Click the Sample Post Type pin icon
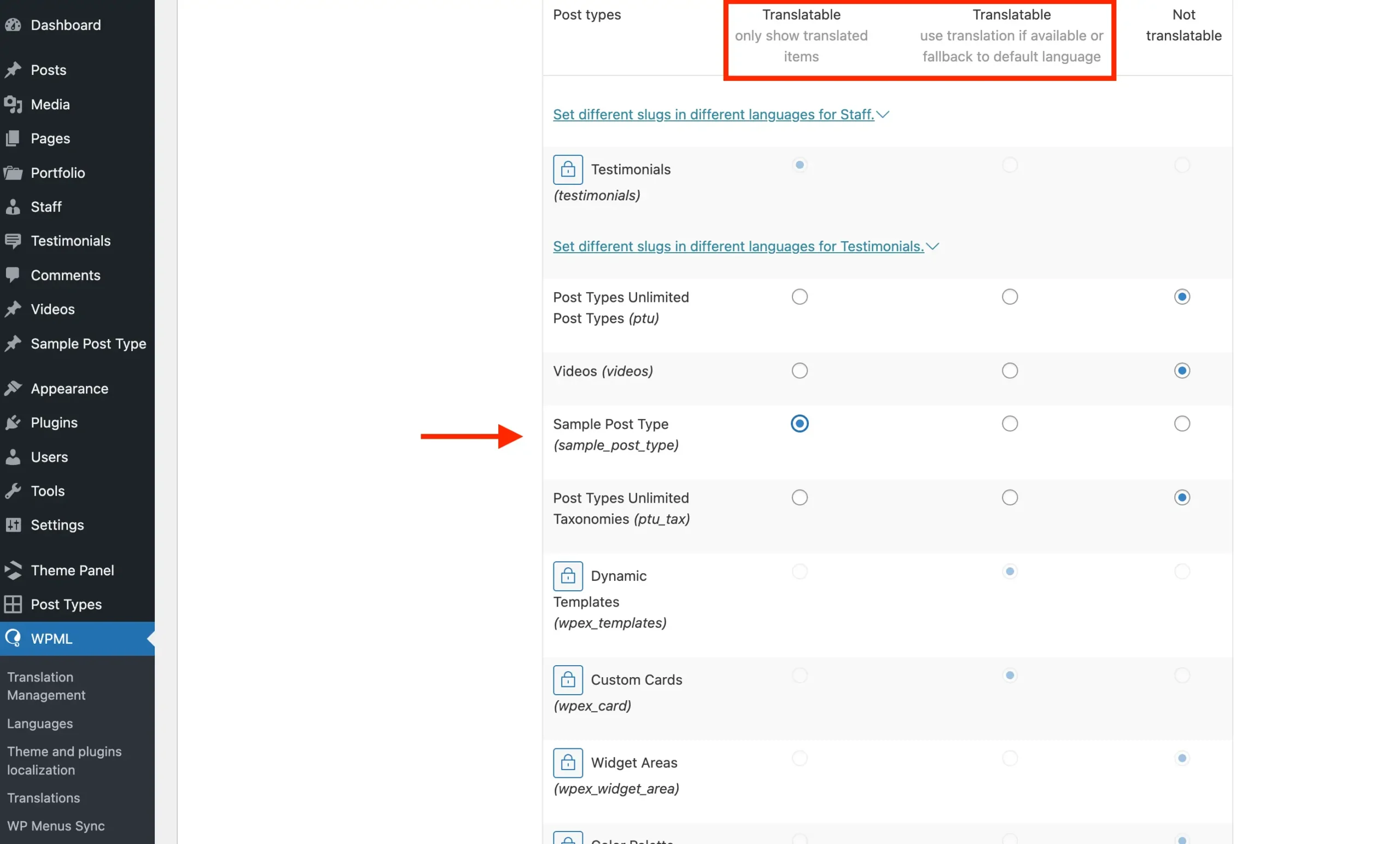 pyautogui.click(x=13, y=344)
